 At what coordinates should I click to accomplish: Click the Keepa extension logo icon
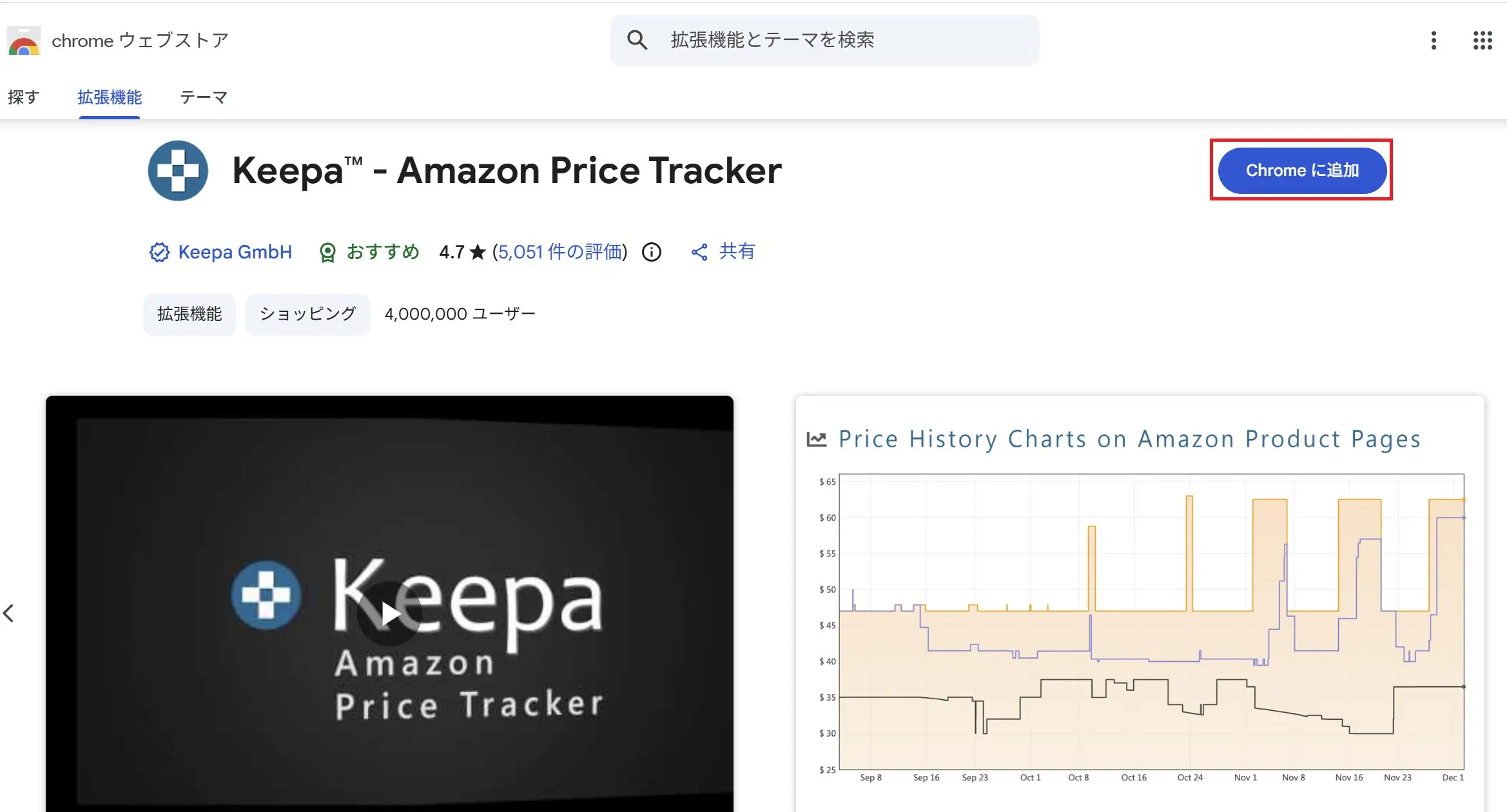pos(177,170)
